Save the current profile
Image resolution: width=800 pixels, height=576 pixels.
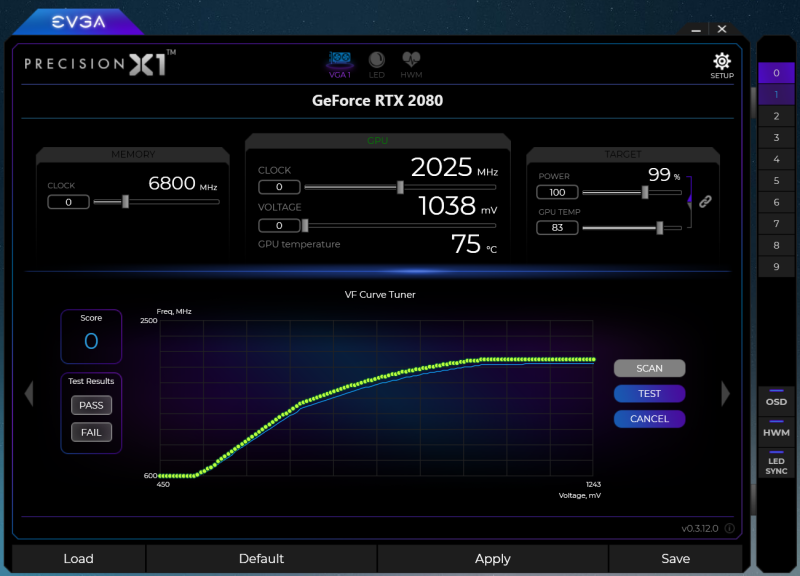click(676, 559)
